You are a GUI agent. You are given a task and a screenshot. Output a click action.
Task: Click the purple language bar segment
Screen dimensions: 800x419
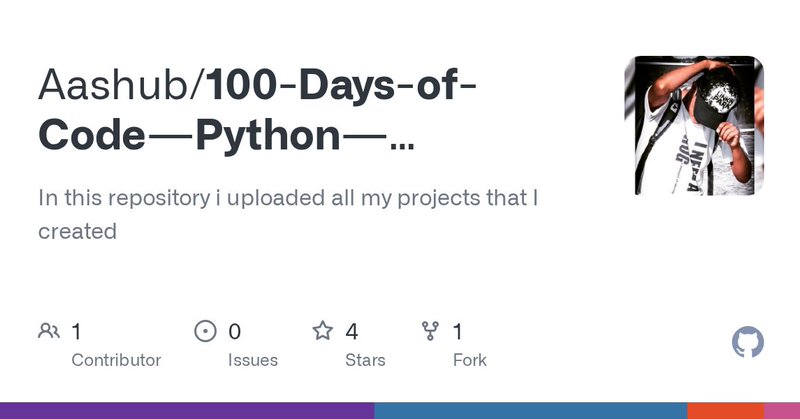(x=187, y=410)
